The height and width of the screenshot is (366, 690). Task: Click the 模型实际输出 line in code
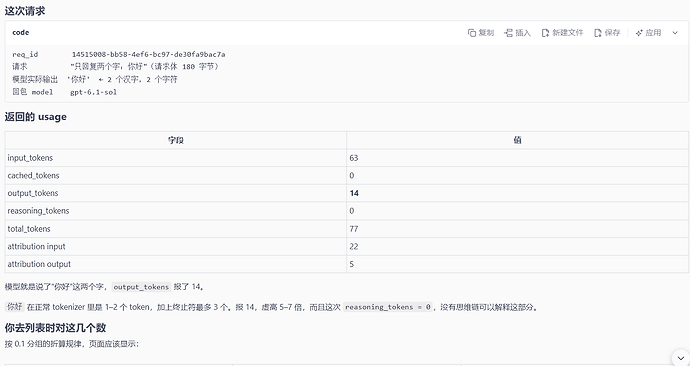[95, 80]
